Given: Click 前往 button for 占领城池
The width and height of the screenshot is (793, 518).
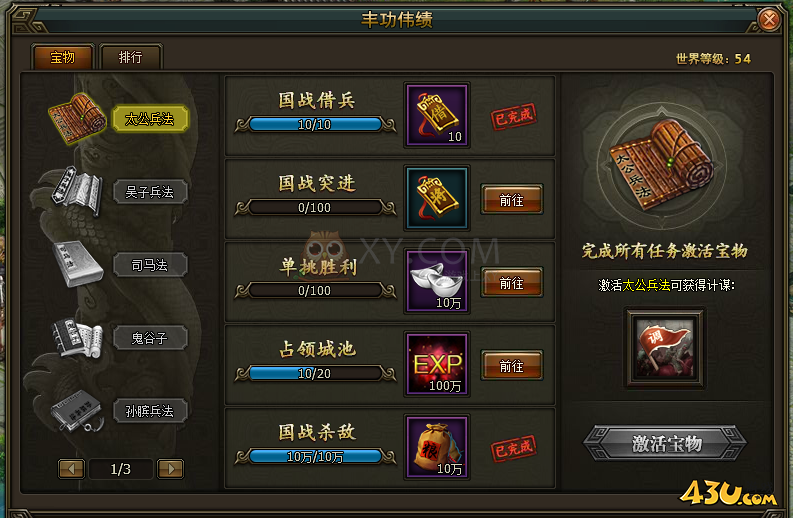Looking at the screenshot, I should pyautogui.click(x=512, y=366).
